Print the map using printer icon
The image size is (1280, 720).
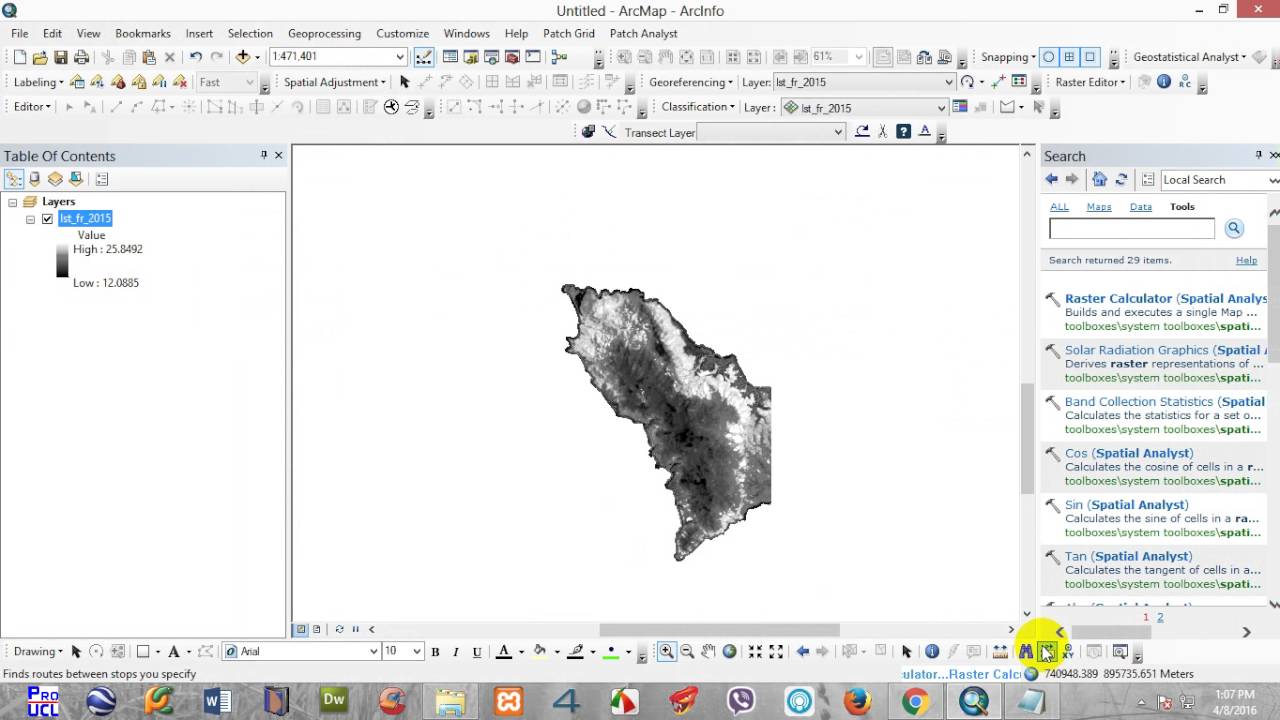point(82,57)
